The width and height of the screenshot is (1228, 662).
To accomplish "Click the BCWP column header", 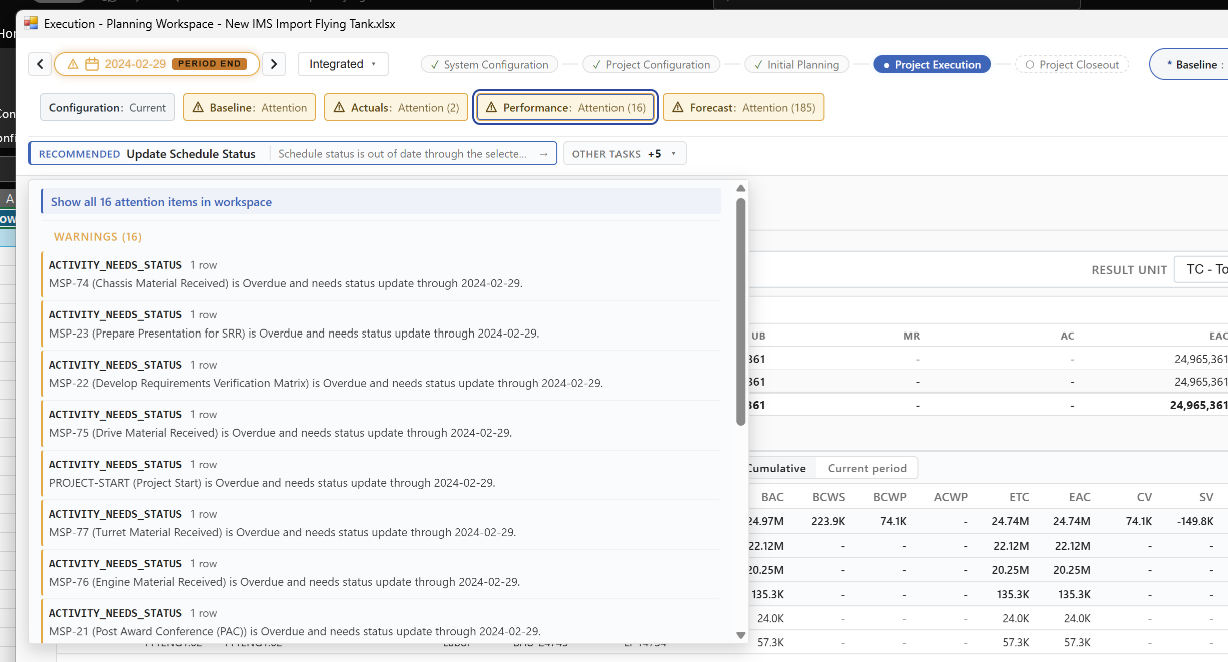I will click(x=889, y=496).
